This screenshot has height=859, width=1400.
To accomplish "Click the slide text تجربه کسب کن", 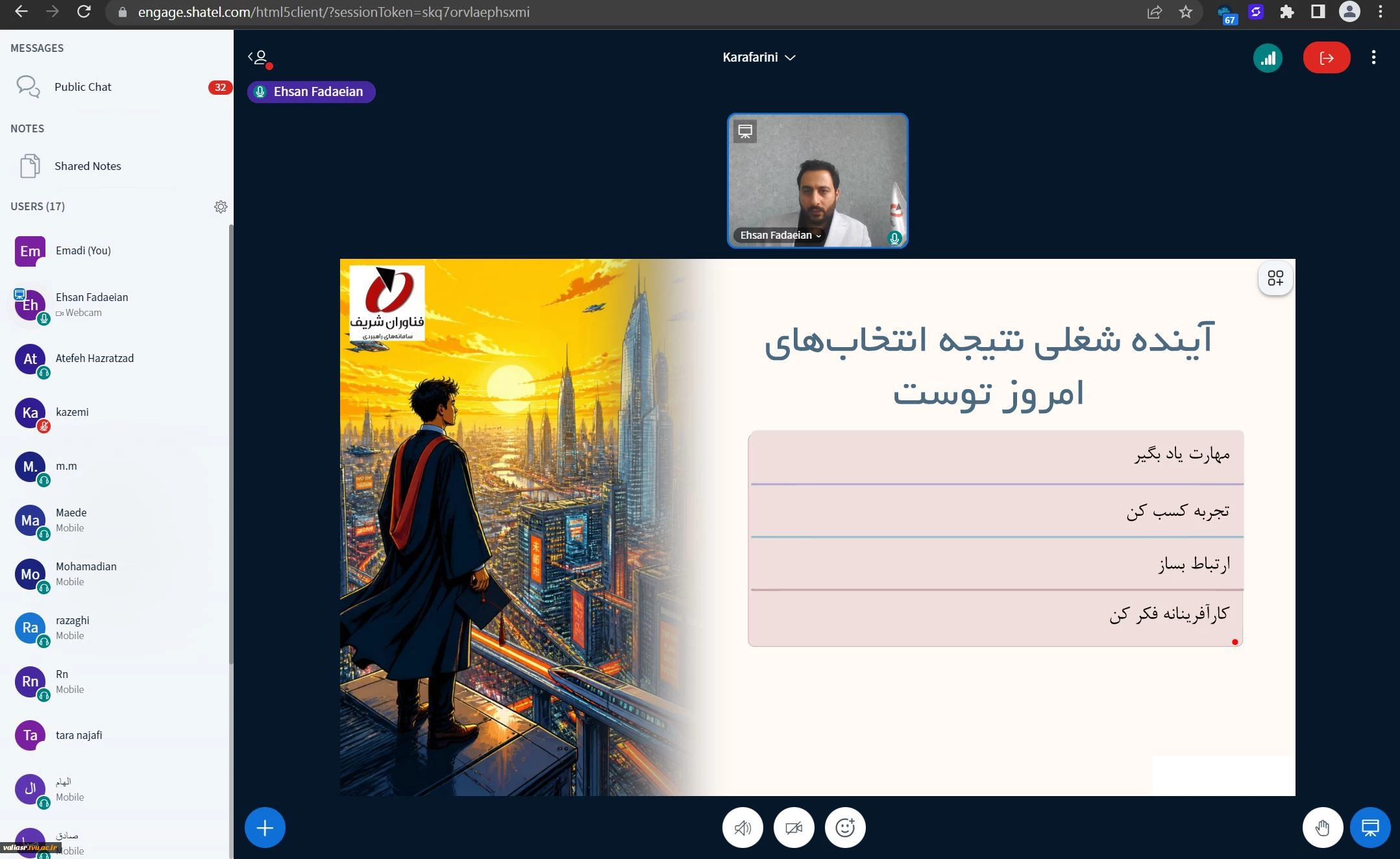I will pos(1178,511).
